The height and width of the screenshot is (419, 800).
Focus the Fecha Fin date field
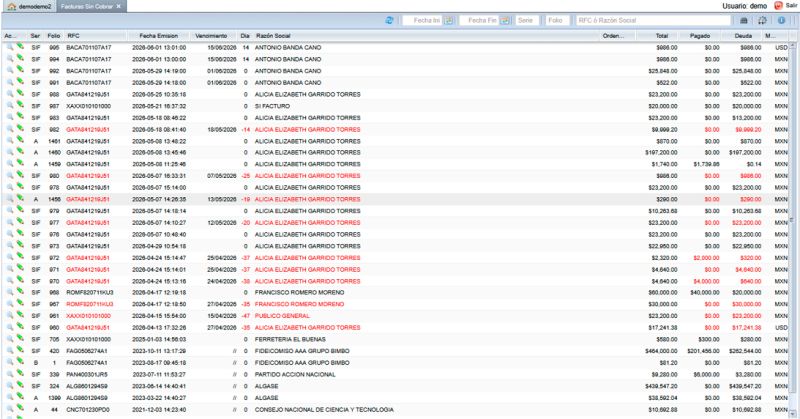pos(479,20)
